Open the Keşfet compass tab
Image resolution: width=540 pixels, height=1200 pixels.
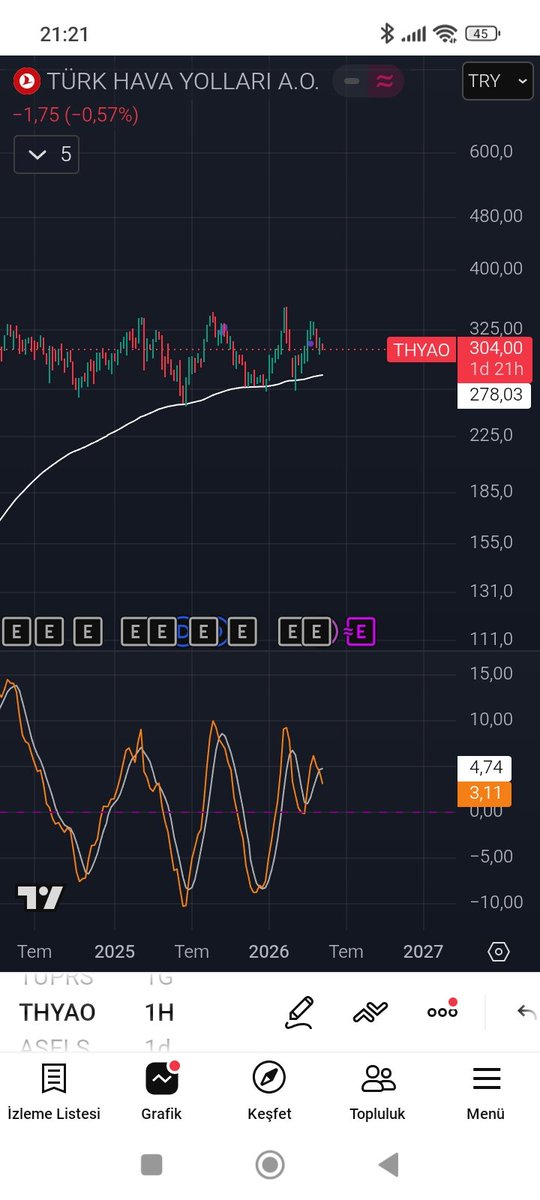269,1092
